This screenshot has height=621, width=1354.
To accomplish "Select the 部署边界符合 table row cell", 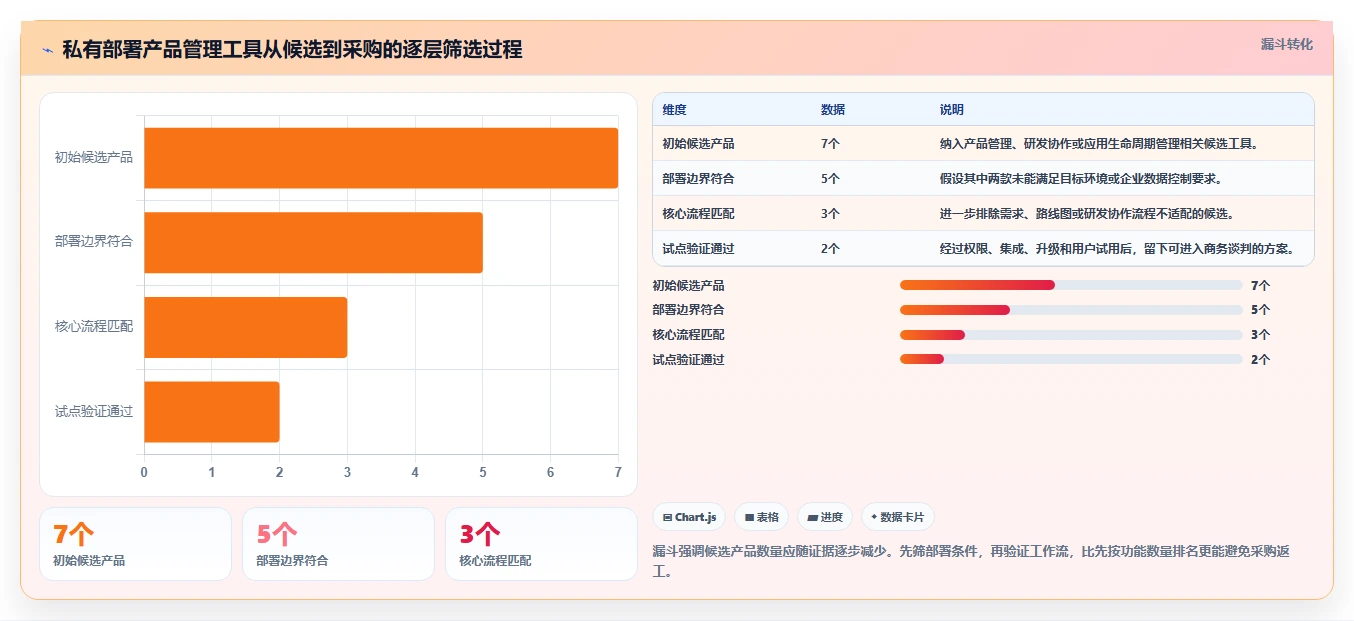I will coord(698,179).
